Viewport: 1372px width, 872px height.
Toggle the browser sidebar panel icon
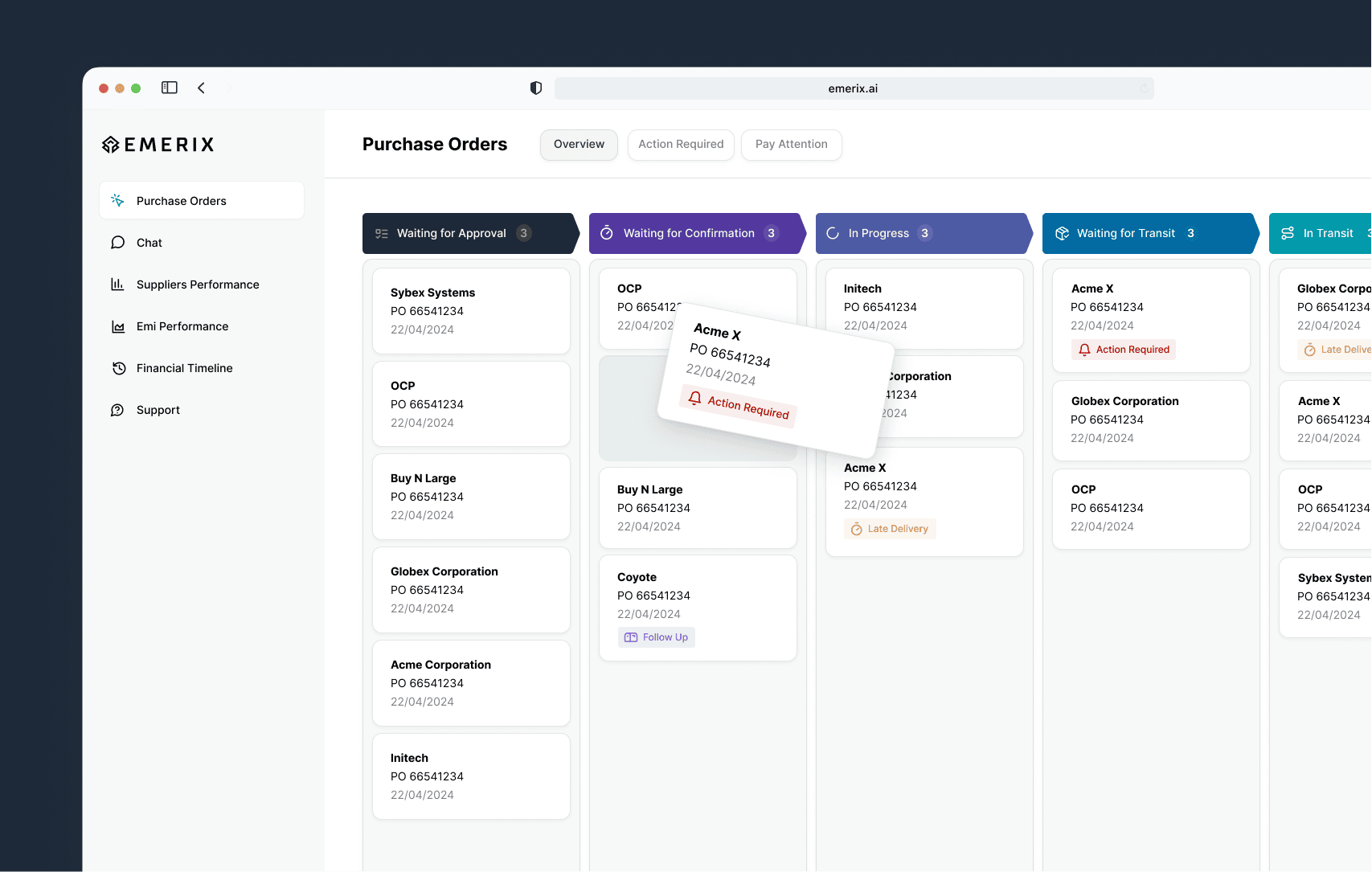point(169,88)
